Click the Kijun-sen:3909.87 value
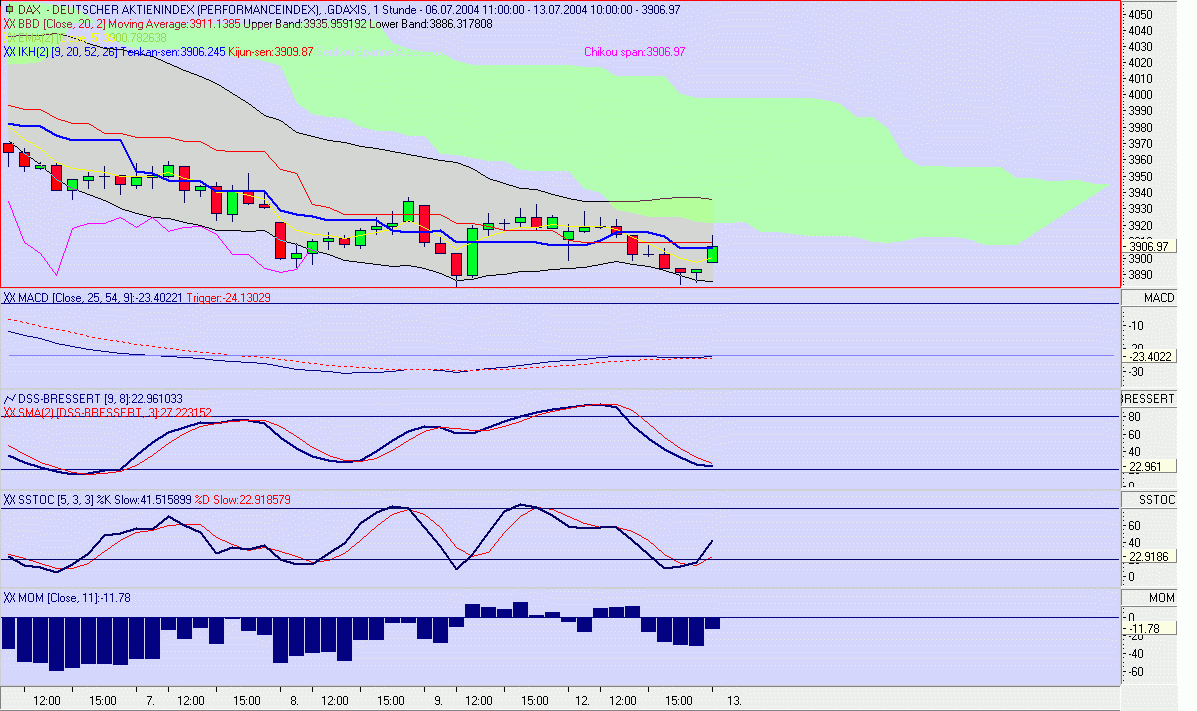 click(x=271, y=52)
